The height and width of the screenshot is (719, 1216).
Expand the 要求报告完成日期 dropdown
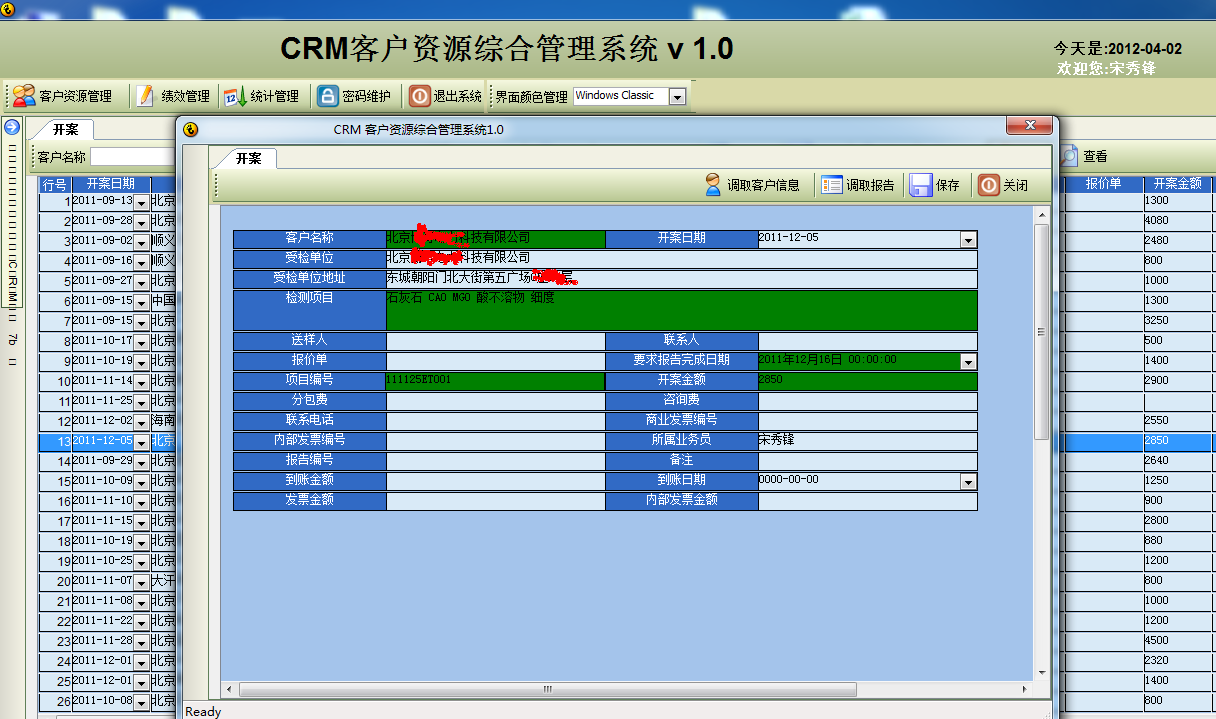click(966, 360)
